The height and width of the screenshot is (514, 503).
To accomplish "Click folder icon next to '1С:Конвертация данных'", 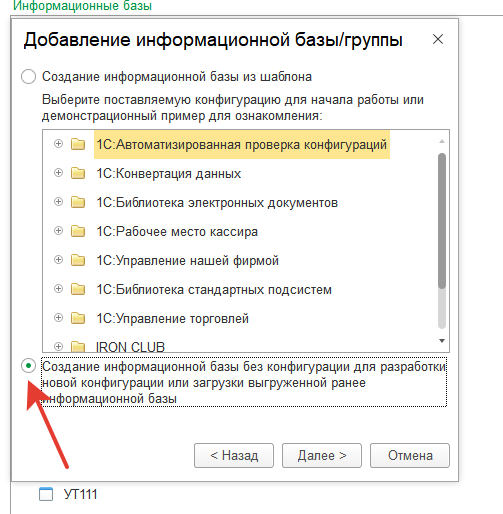I will [78, 173].
